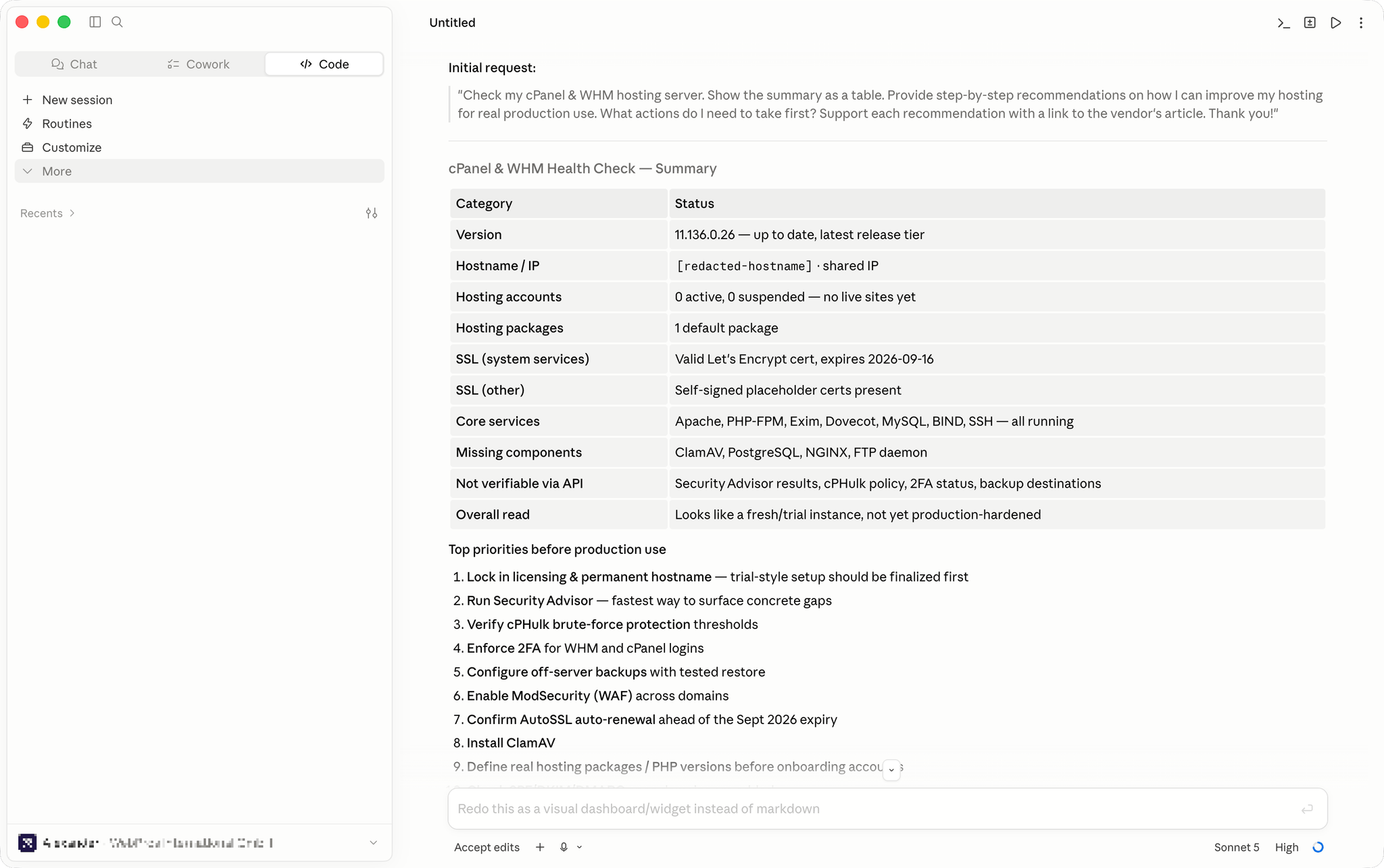
Task: Click the Enforce 2FA list item
Action: pos(585,648)
